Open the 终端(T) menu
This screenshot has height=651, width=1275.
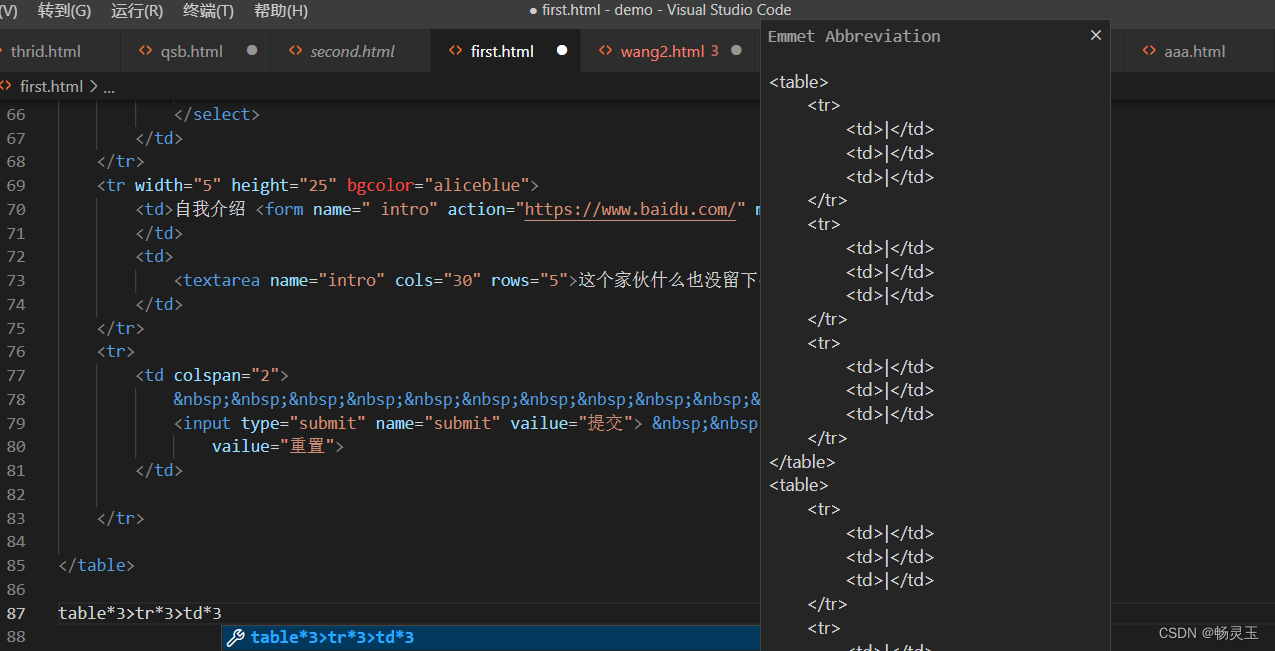coord(207,11)
